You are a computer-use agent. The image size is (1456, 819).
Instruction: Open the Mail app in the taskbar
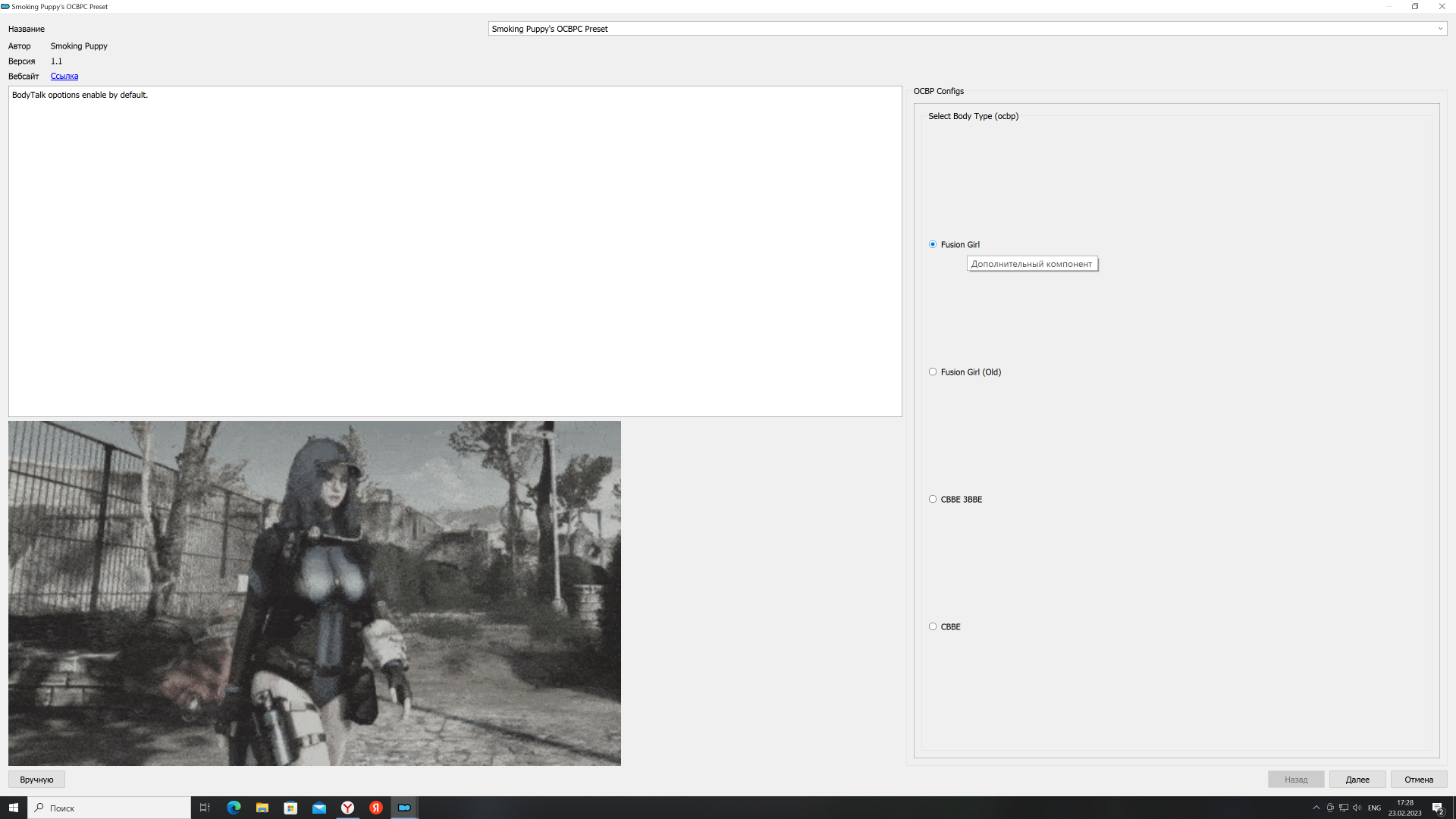point(319,808)
